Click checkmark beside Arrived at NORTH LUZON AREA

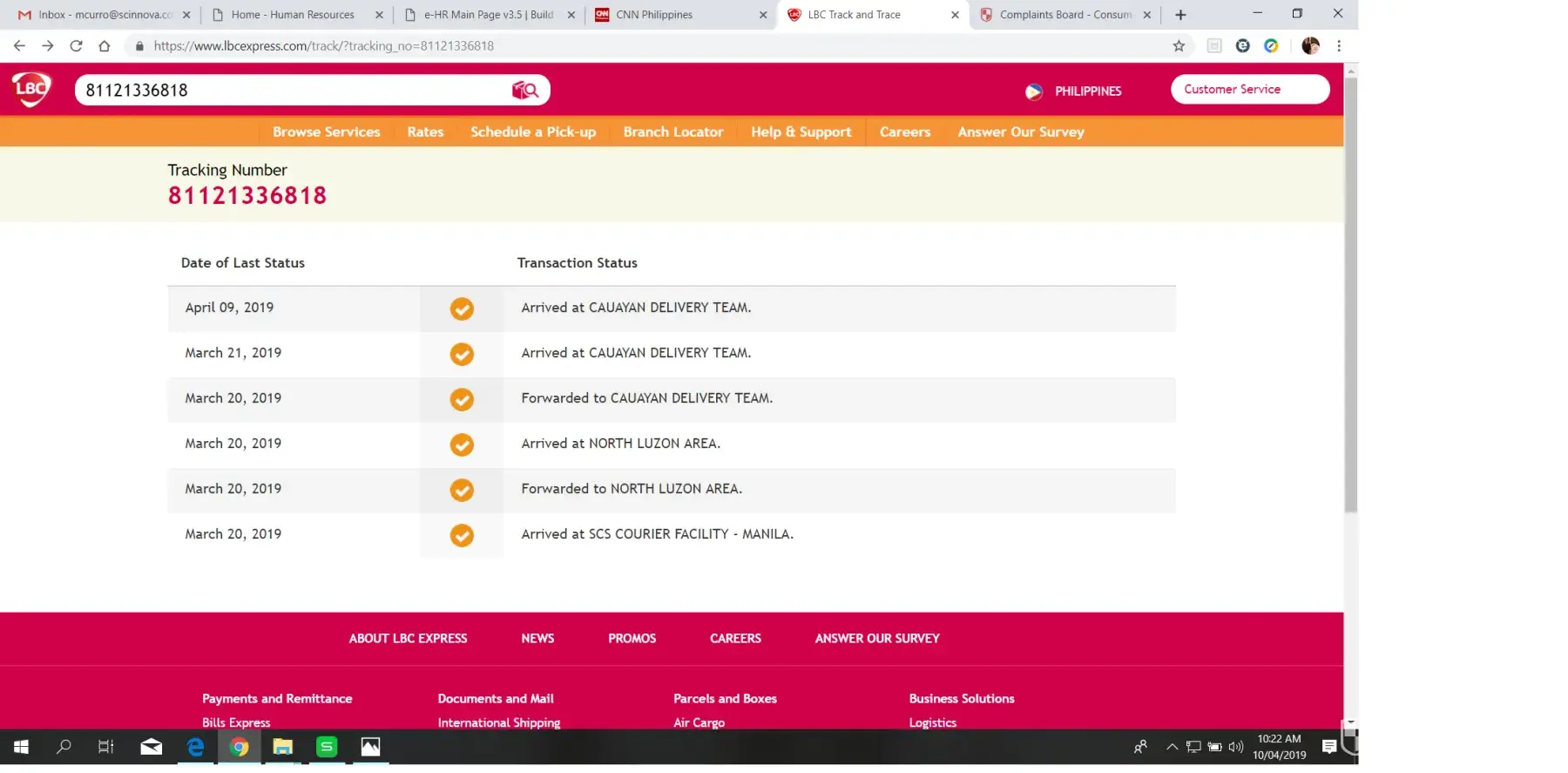[462, 444]
